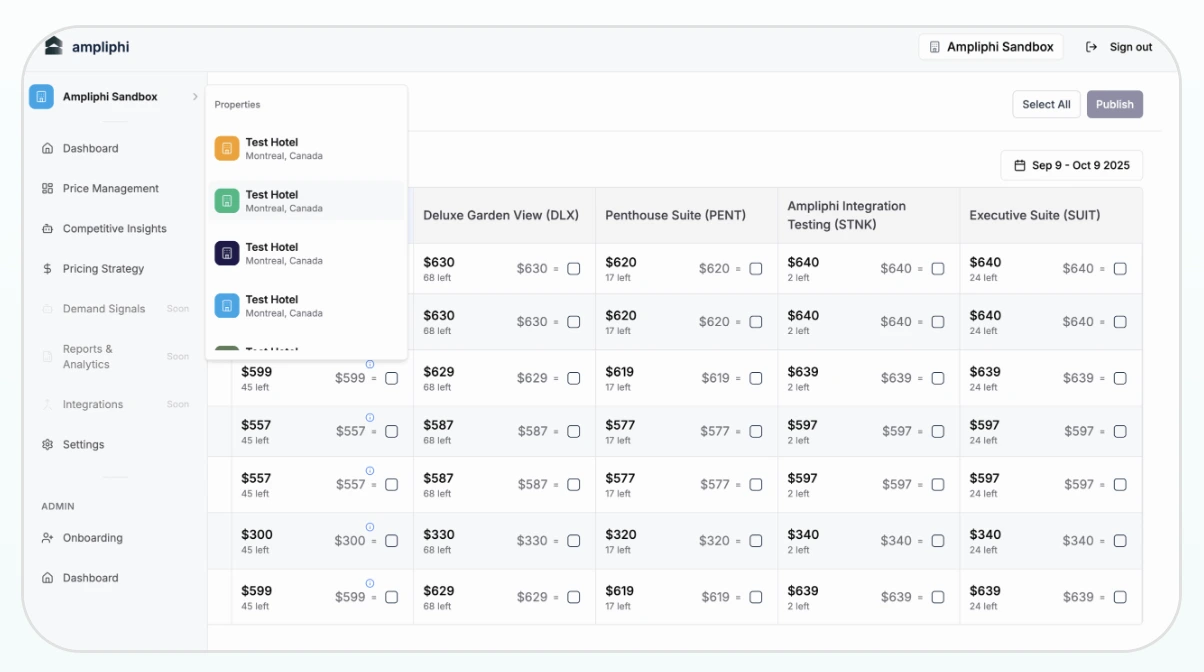The width and height of the screenshot is (1204, 672).
Task: Click the Pricing Strategy dollar icon
Action: tap(47, 268)
